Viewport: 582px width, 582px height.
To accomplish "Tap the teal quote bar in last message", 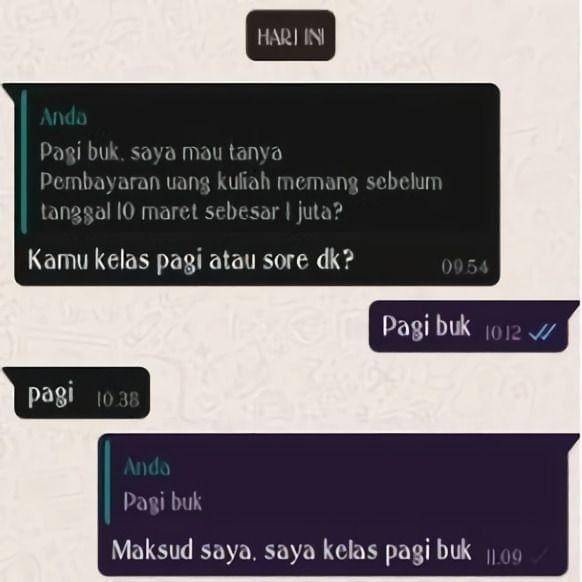I will tap(108, 482).
